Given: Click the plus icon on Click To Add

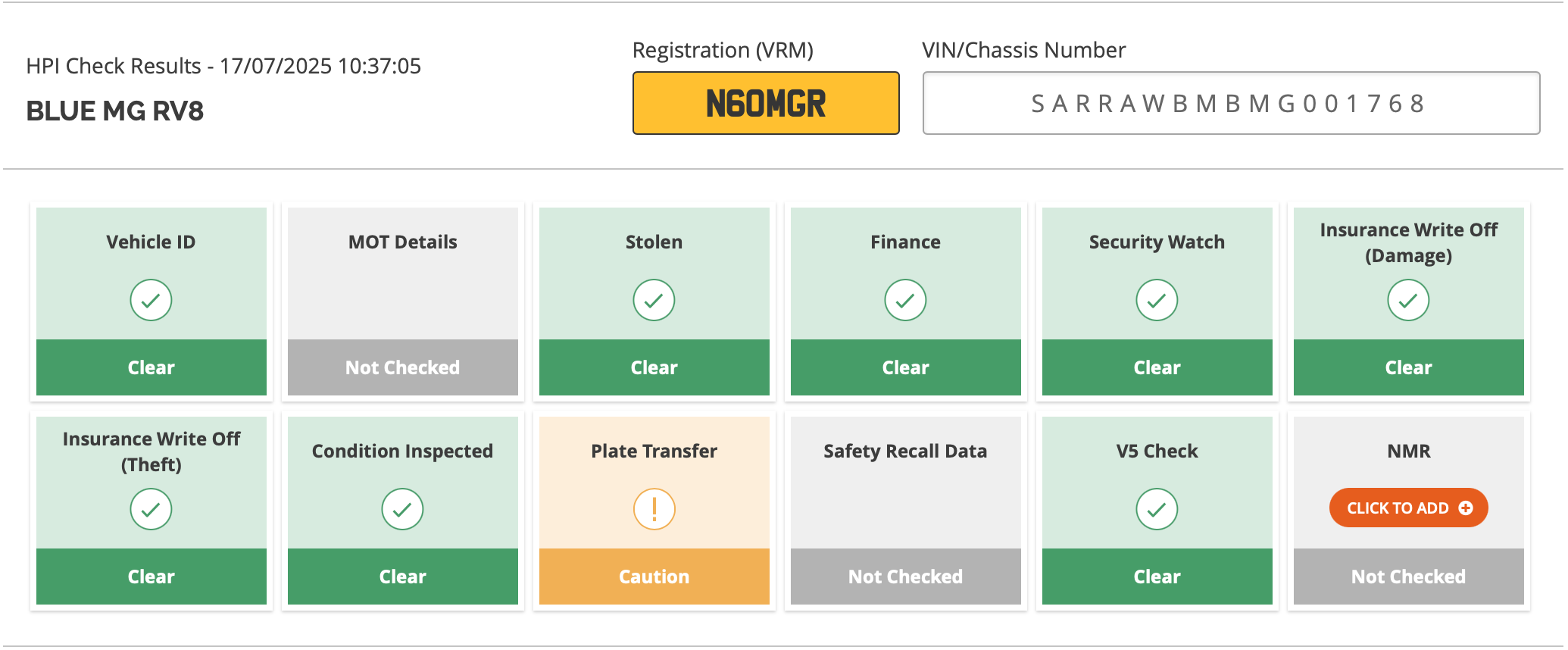Looking at the screenshot, I should (x=1466, y=508).
